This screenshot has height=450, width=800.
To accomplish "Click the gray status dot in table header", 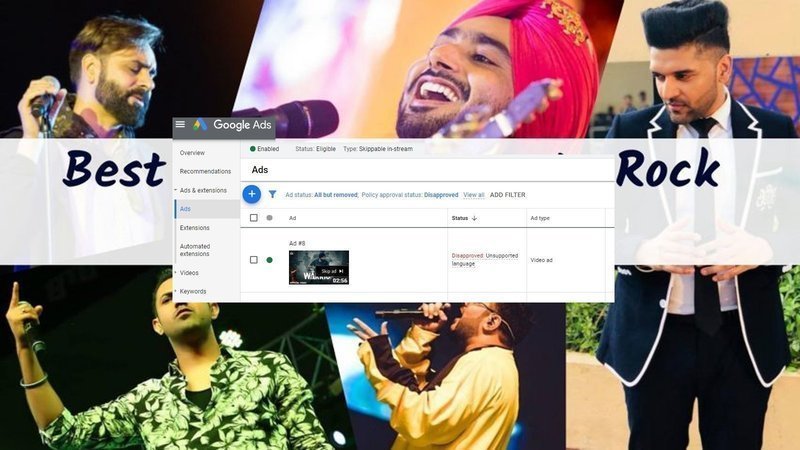I will [269, 218].
